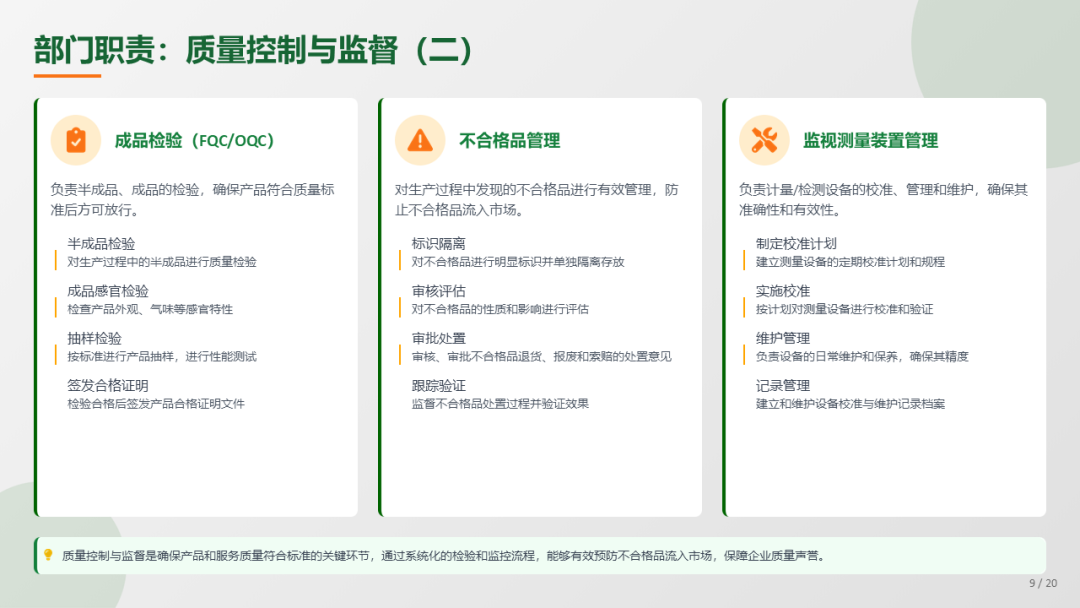This screenshot has width=1080, height=608.
Task: Click the 审核评估 item heading
Action: [438, 291]
